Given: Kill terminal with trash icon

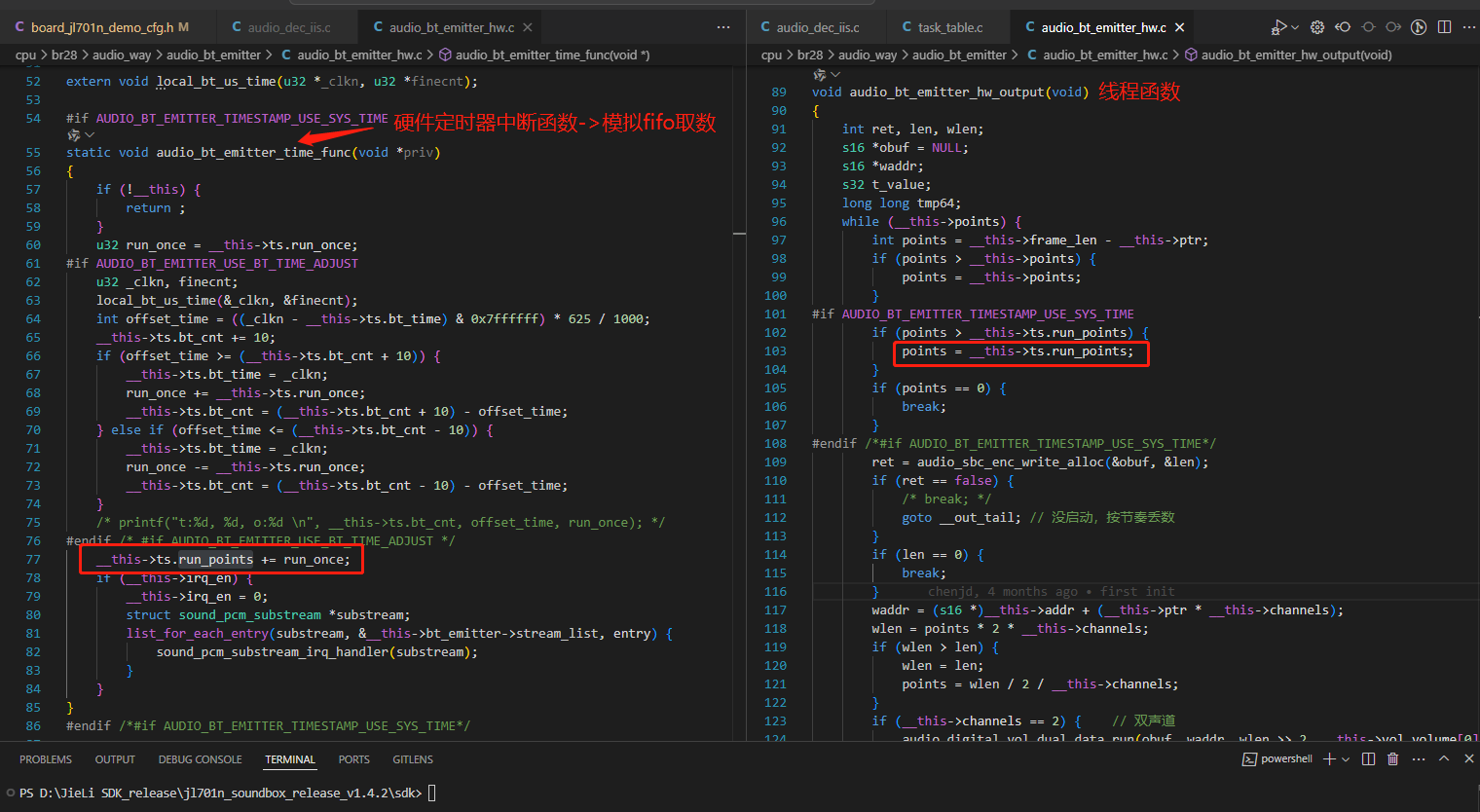Looking at the screenshot, I should click(x=1393, y=758).
